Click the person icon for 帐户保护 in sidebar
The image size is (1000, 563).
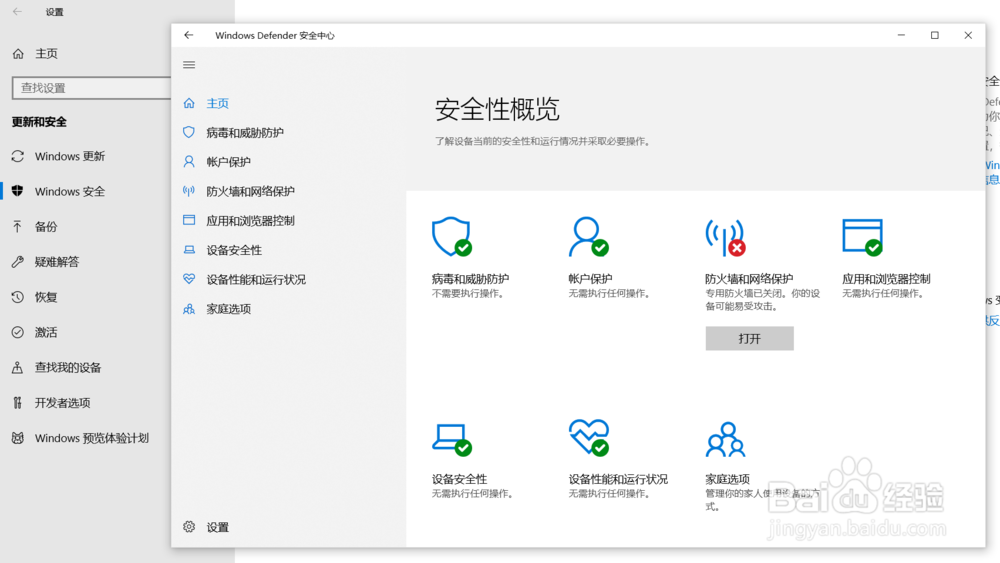click(189, 161)
